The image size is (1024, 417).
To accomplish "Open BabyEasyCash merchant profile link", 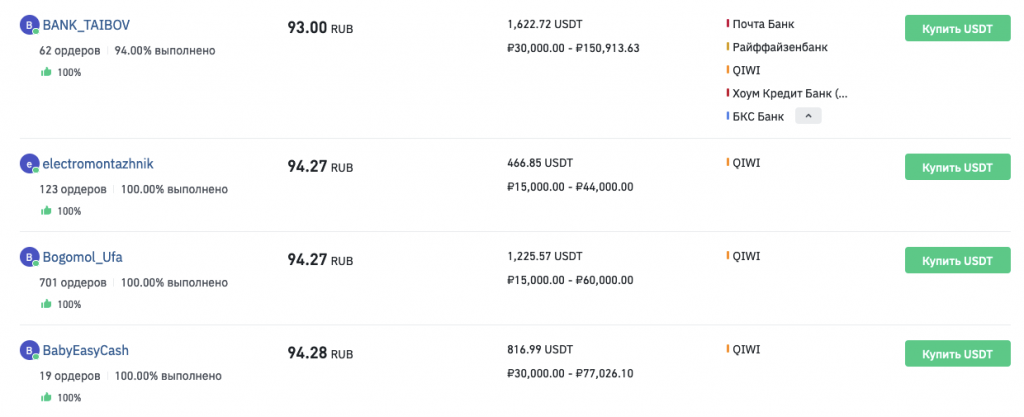I will tap(85, 350).
